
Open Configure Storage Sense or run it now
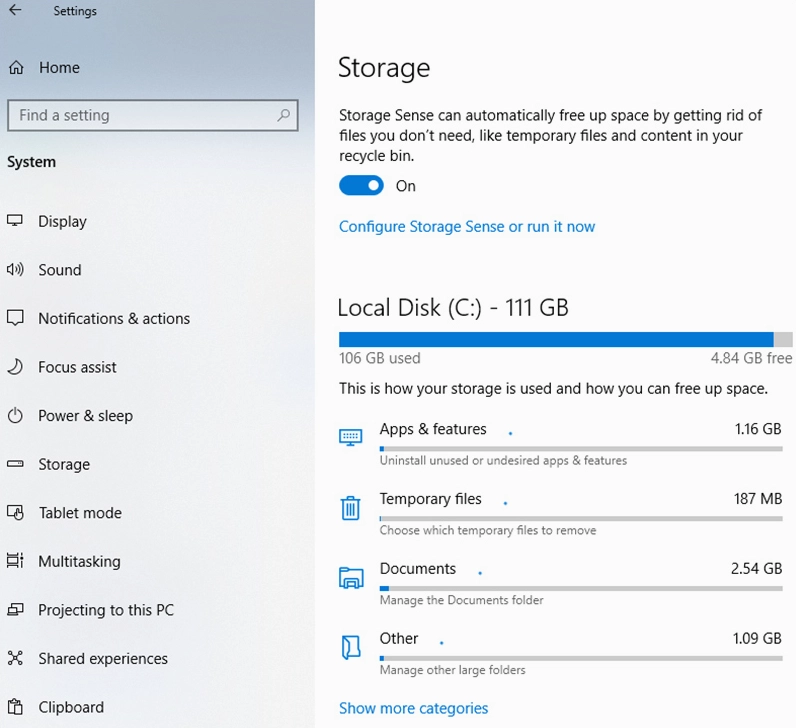[x=466, y=227]
